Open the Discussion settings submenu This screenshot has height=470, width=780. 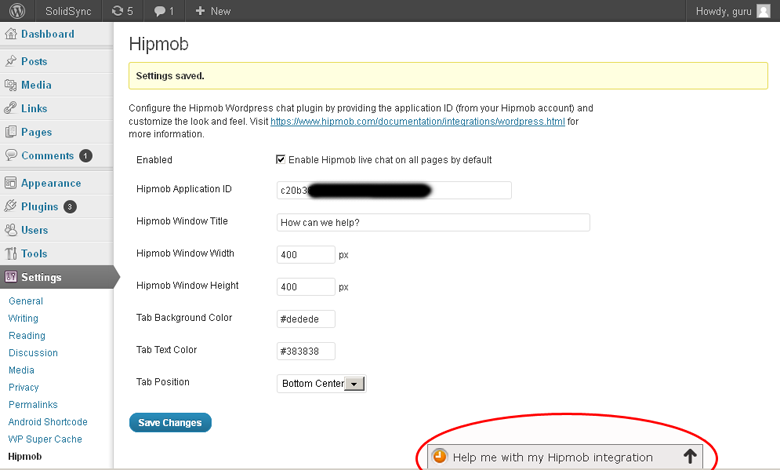coord(33,353)
